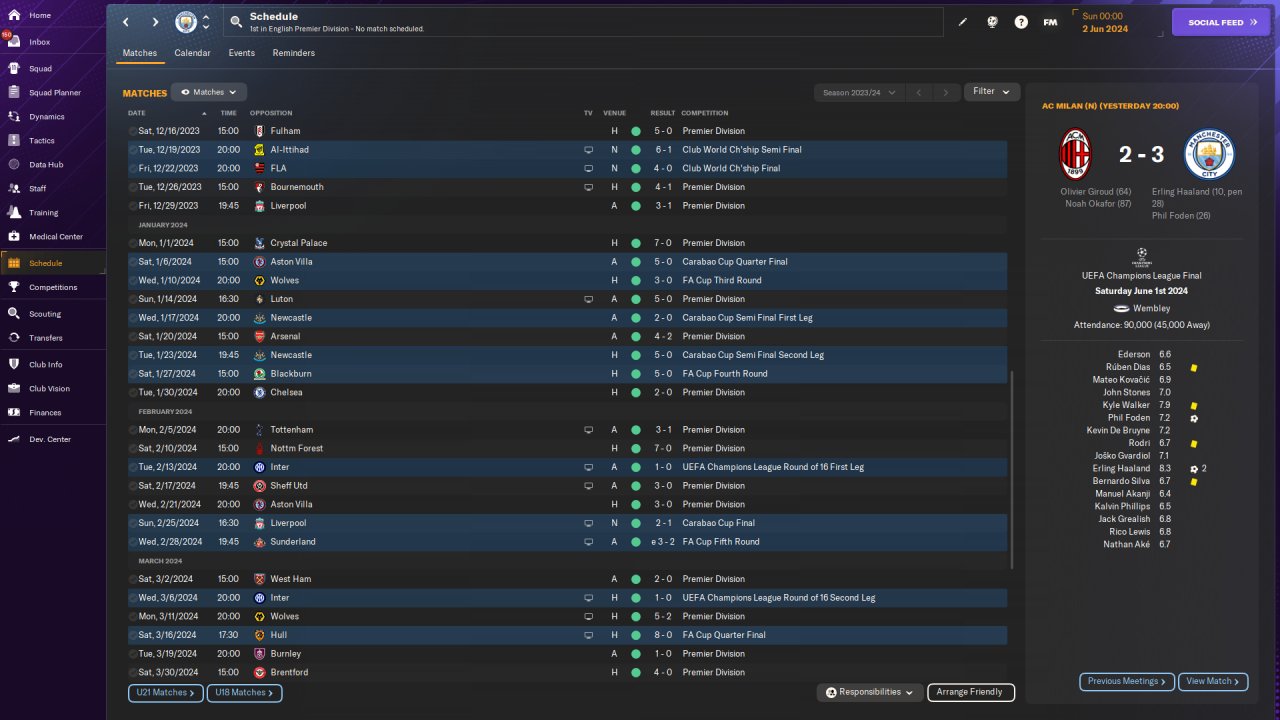This screenshot has height=720, width=1280.
Task: Click the Social Feed button
Action: pyautogui.click(x=1220, y=22)
